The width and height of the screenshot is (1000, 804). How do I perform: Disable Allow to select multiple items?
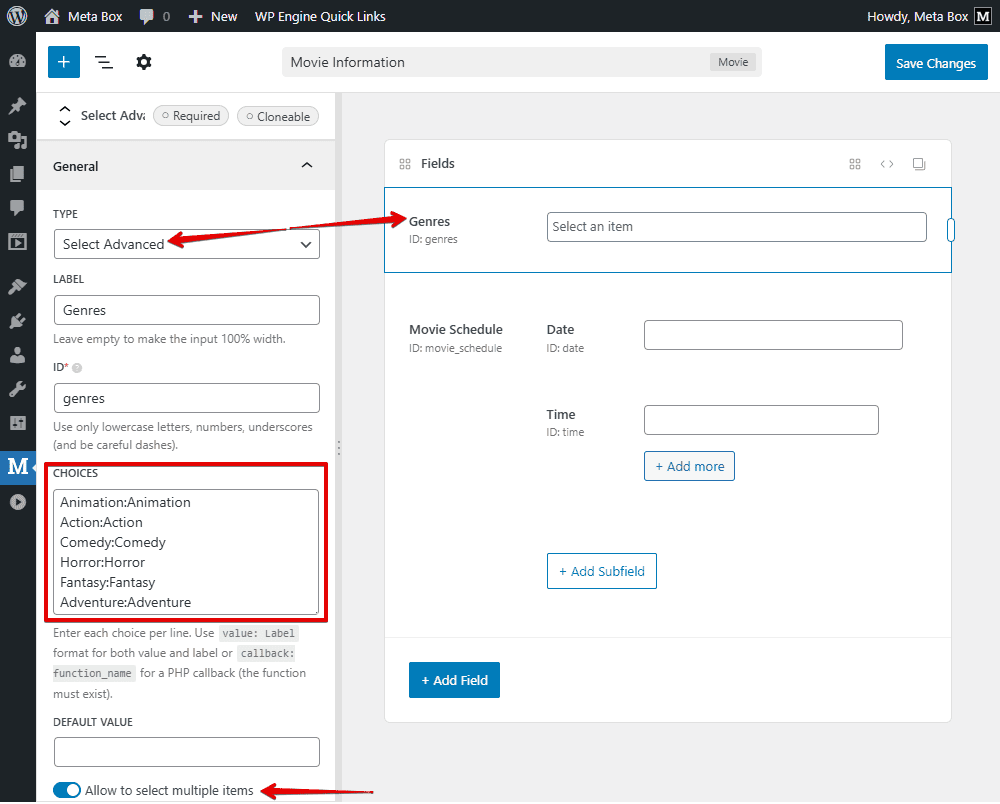(x=67, y=791)
